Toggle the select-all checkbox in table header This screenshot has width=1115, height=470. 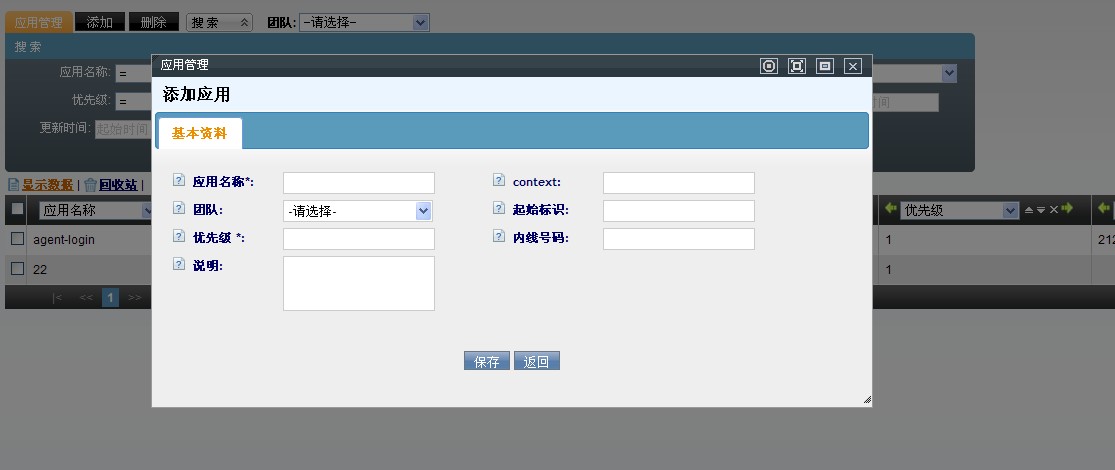click(17, 209)
